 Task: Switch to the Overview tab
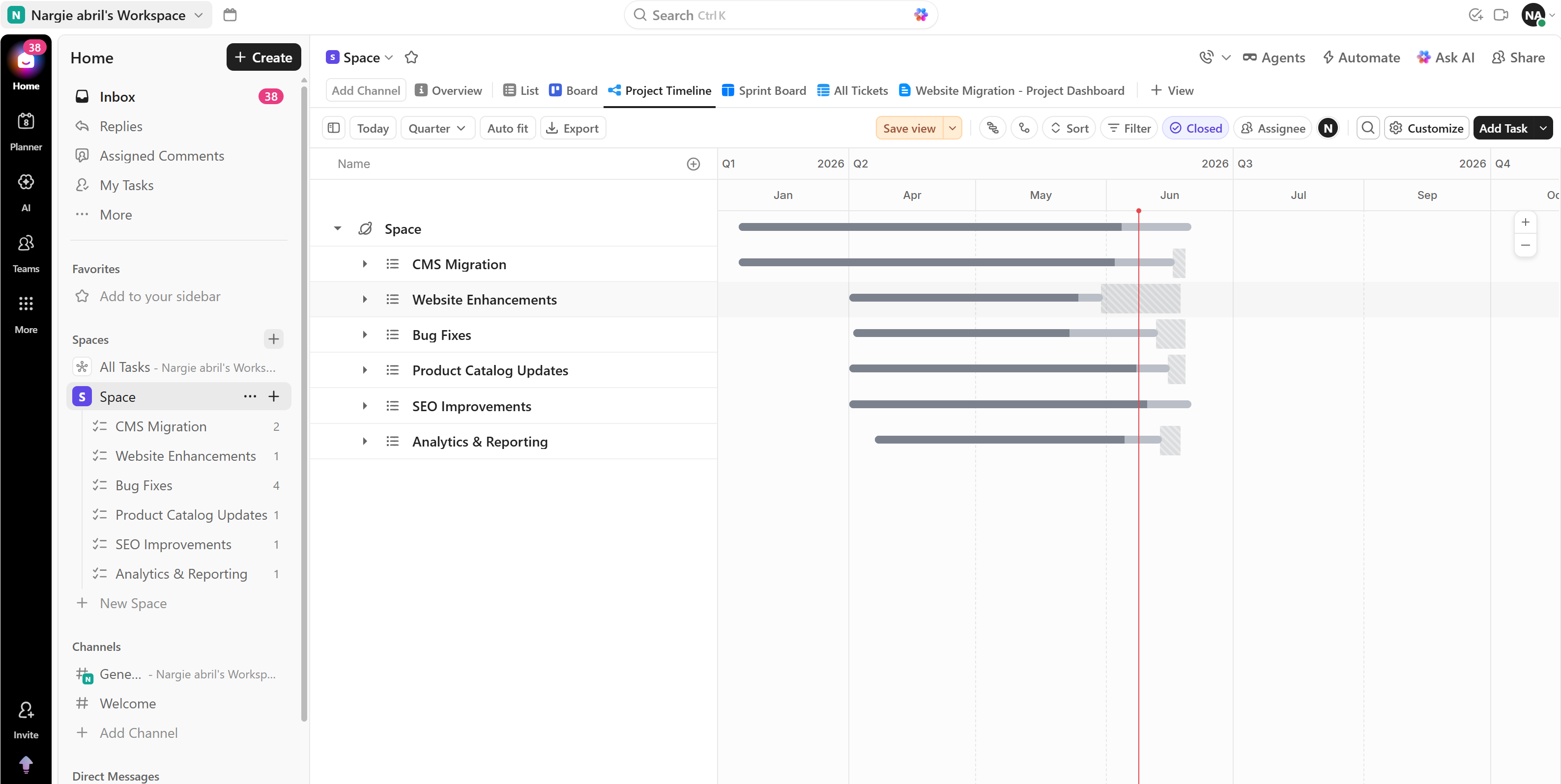click(x=448, y=90)
